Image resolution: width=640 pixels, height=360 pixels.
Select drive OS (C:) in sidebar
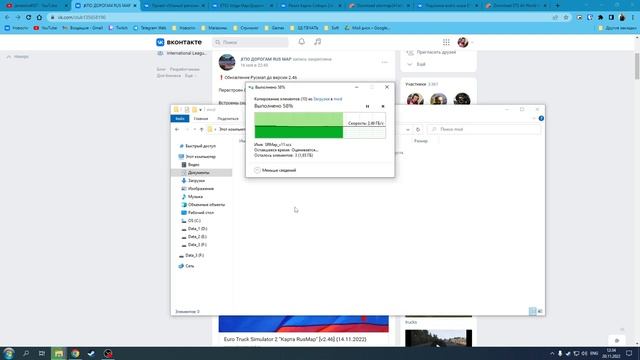coord(191,221)
